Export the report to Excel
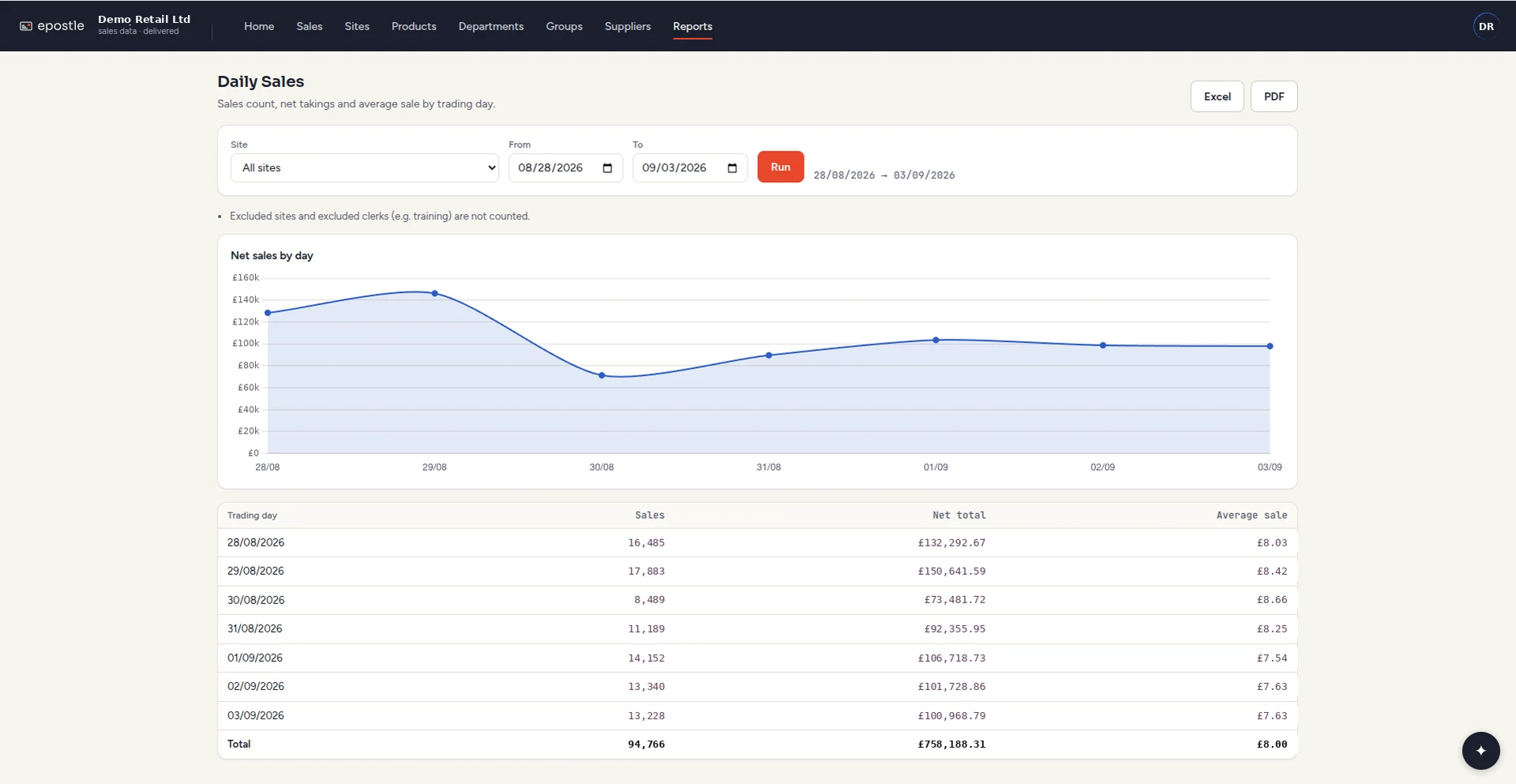 (1217, 96)
